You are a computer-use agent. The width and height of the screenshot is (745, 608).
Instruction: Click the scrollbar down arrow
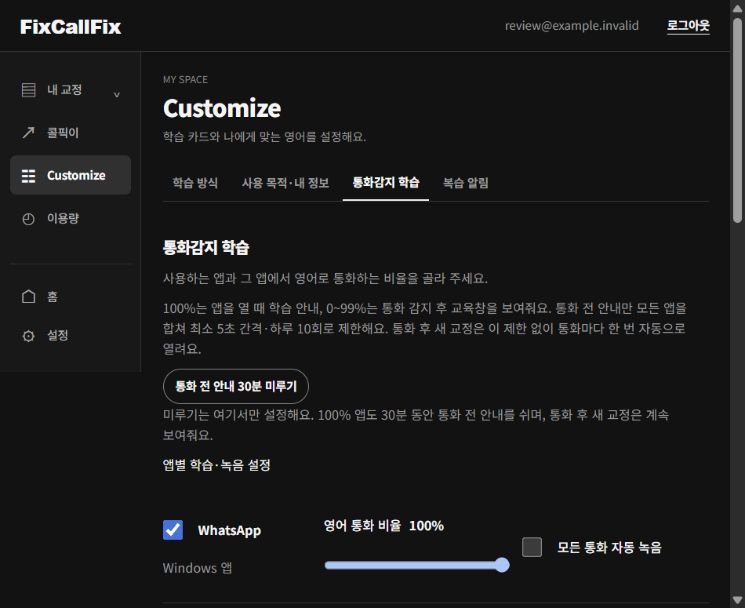pyautogui.click(x=737, y=600)
